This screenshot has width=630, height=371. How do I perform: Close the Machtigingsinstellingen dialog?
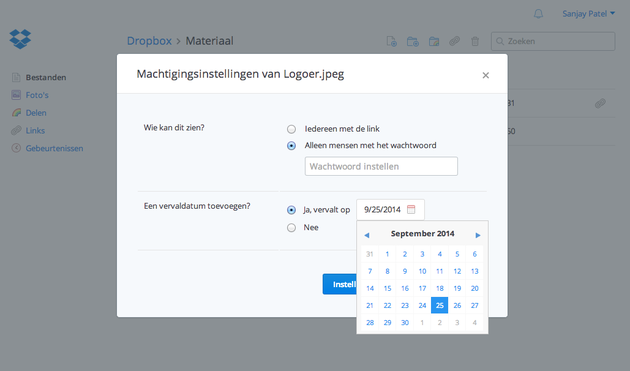485,75
